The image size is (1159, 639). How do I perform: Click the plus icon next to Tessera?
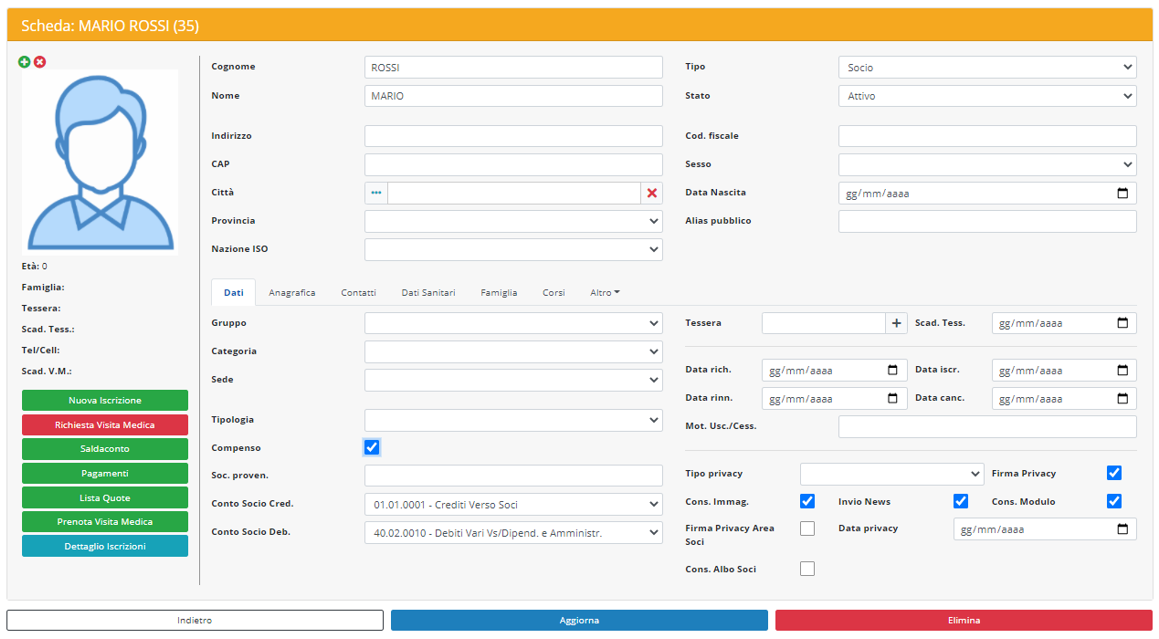point(897,323)
